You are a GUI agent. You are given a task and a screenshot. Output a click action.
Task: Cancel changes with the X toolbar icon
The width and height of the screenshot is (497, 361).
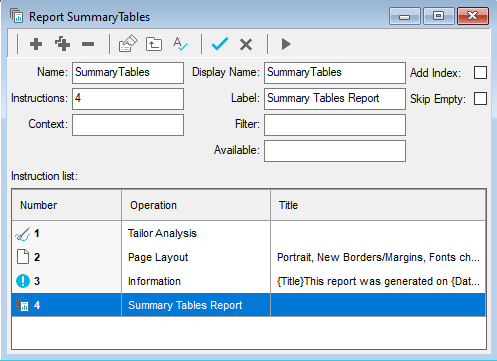tap(246, 44)
